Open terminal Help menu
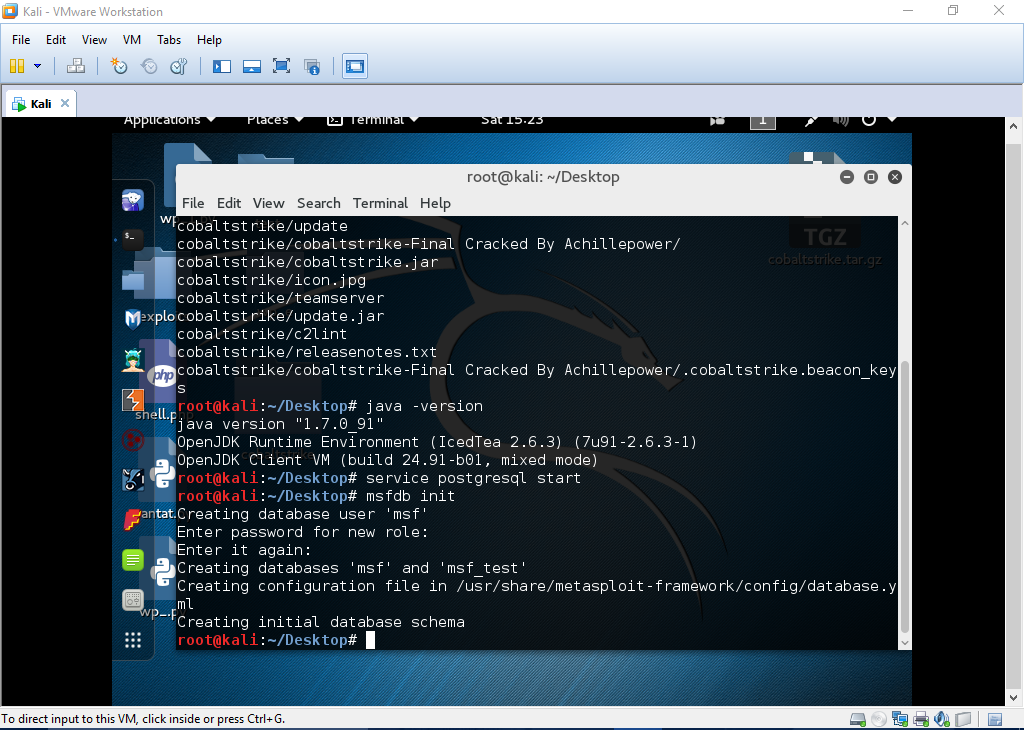The height and width of the screenshot is (730, 1024). (x=435, y=203)
